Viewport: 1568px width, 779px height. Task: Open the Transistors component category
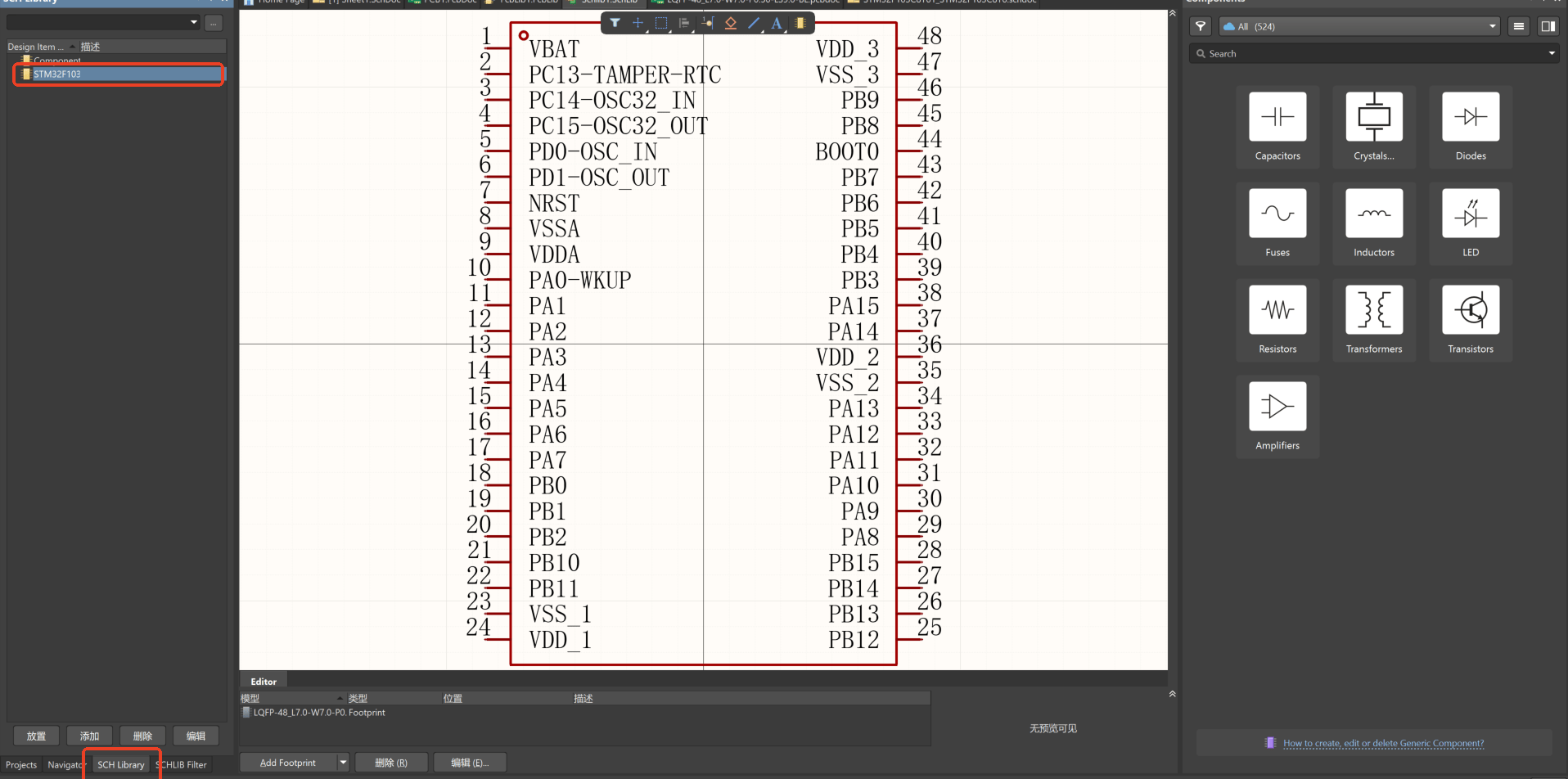click(x=1470, y=319)
